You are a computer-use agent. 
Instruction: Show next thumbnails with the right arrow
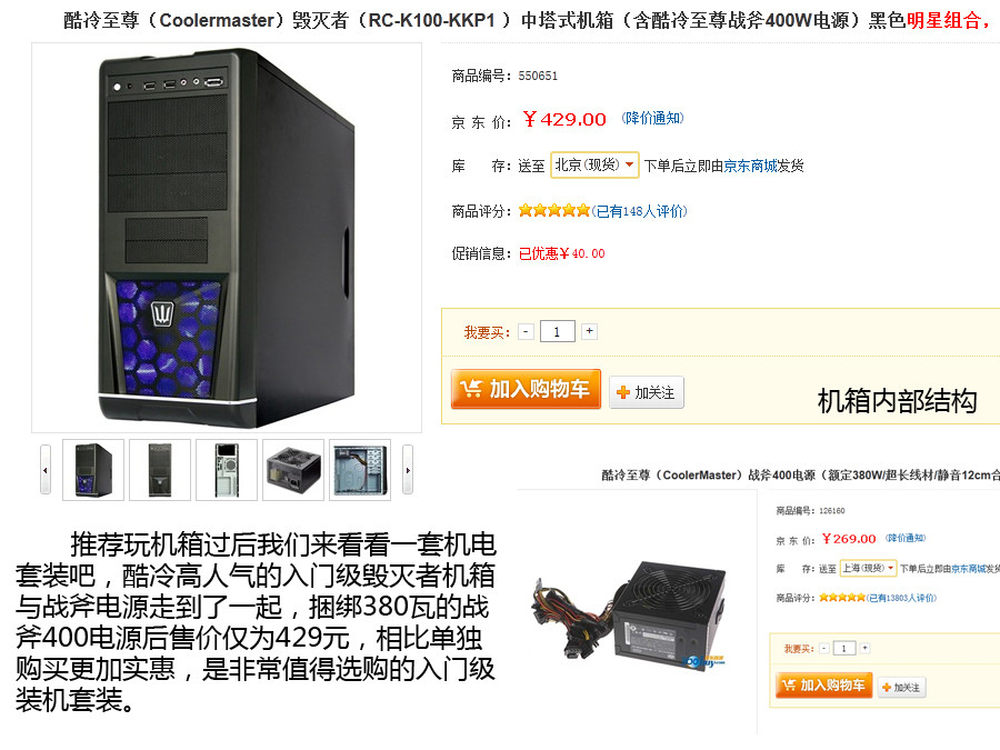click(408, 469)
